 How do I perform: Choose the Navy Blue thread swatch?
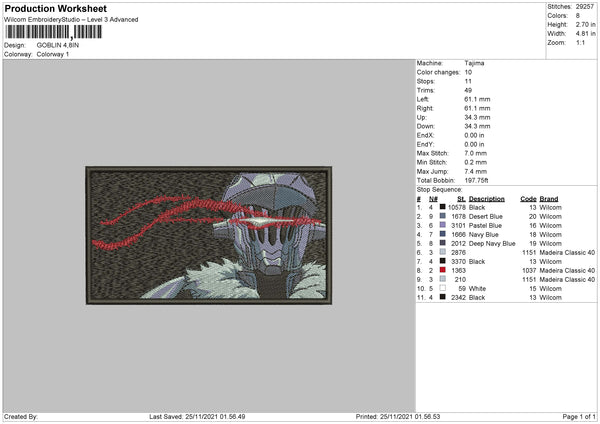442,234
